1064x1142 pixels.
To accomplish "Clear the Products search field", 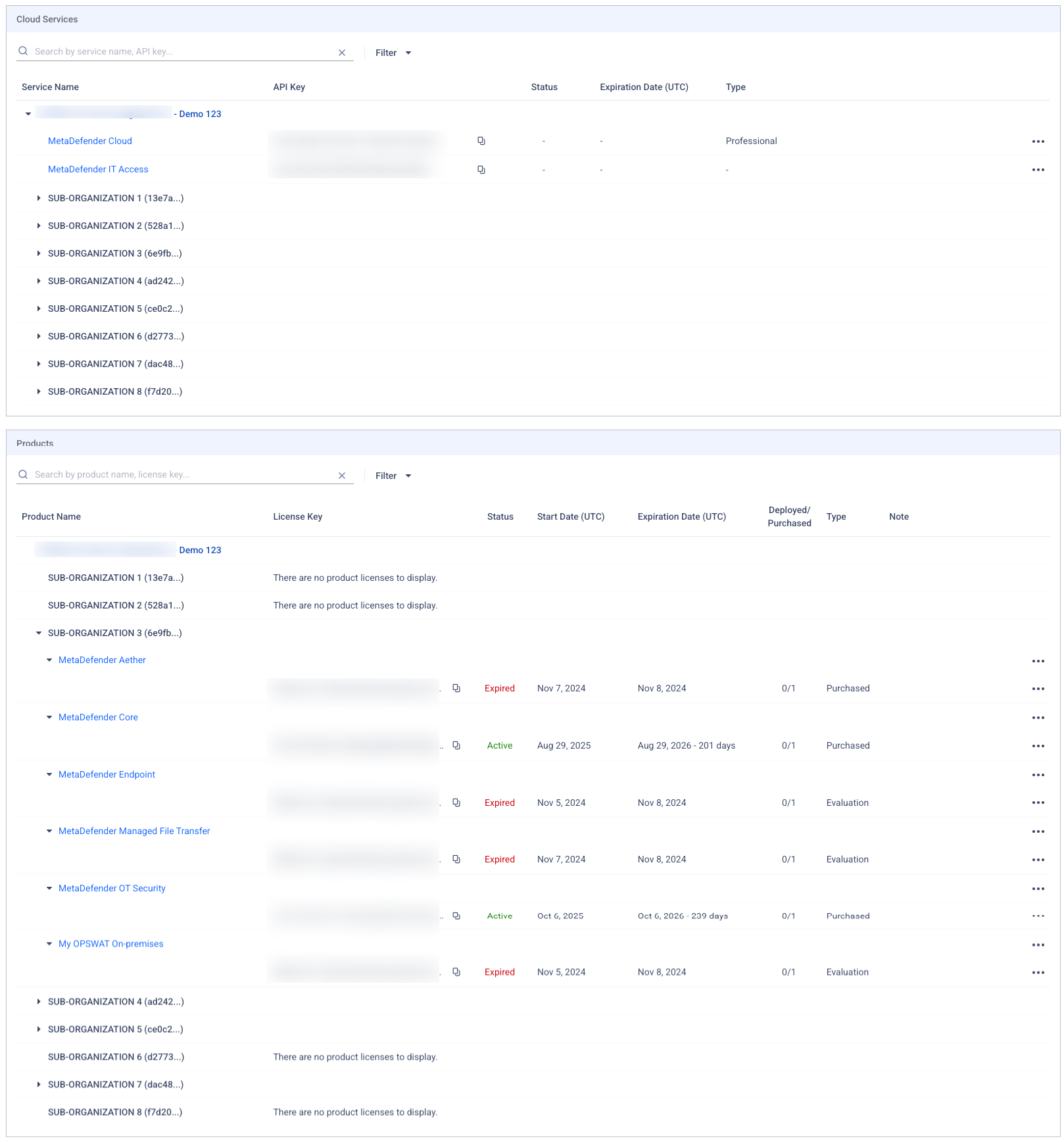I will click(x=342, y=476).
